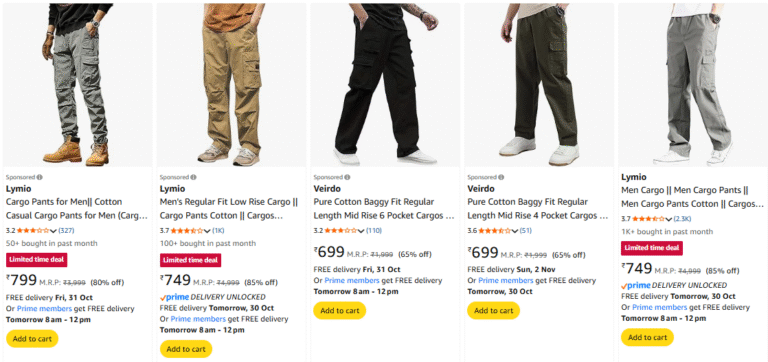
Task: Open the khaki cargo pants product image
Action: [231, 85]
